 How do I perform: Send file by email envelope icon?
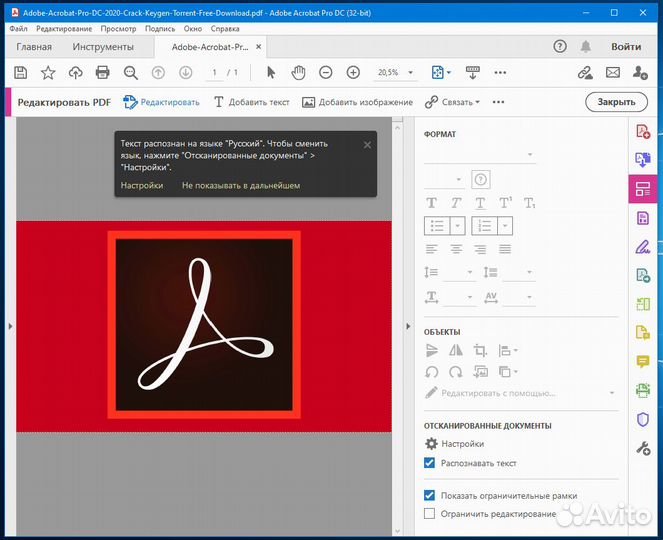click(613, 73)
